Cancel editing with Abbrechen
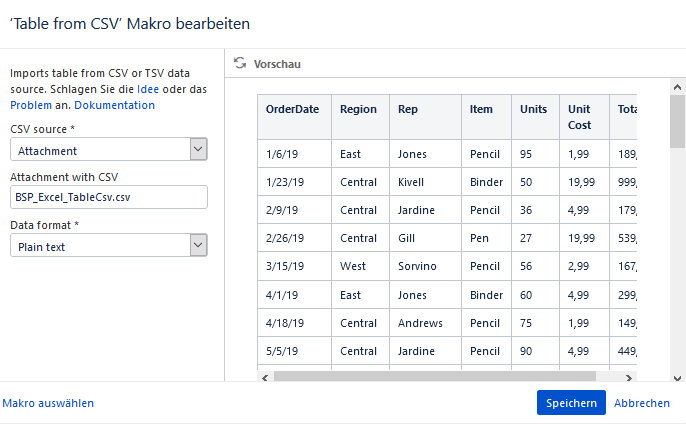The height and width of the screenshot is (424, 686). click(642, 403)
